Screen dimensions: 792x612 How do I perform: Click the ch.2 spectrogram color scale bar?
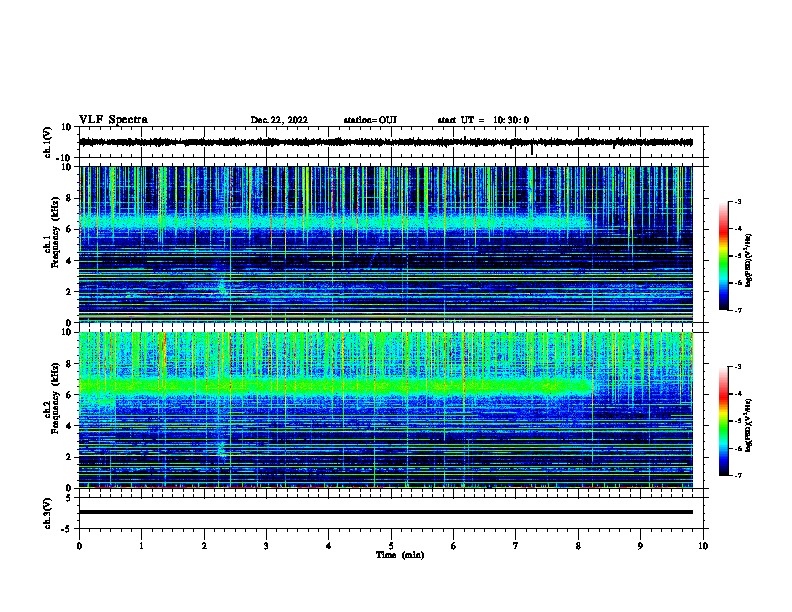click(724, 421)
